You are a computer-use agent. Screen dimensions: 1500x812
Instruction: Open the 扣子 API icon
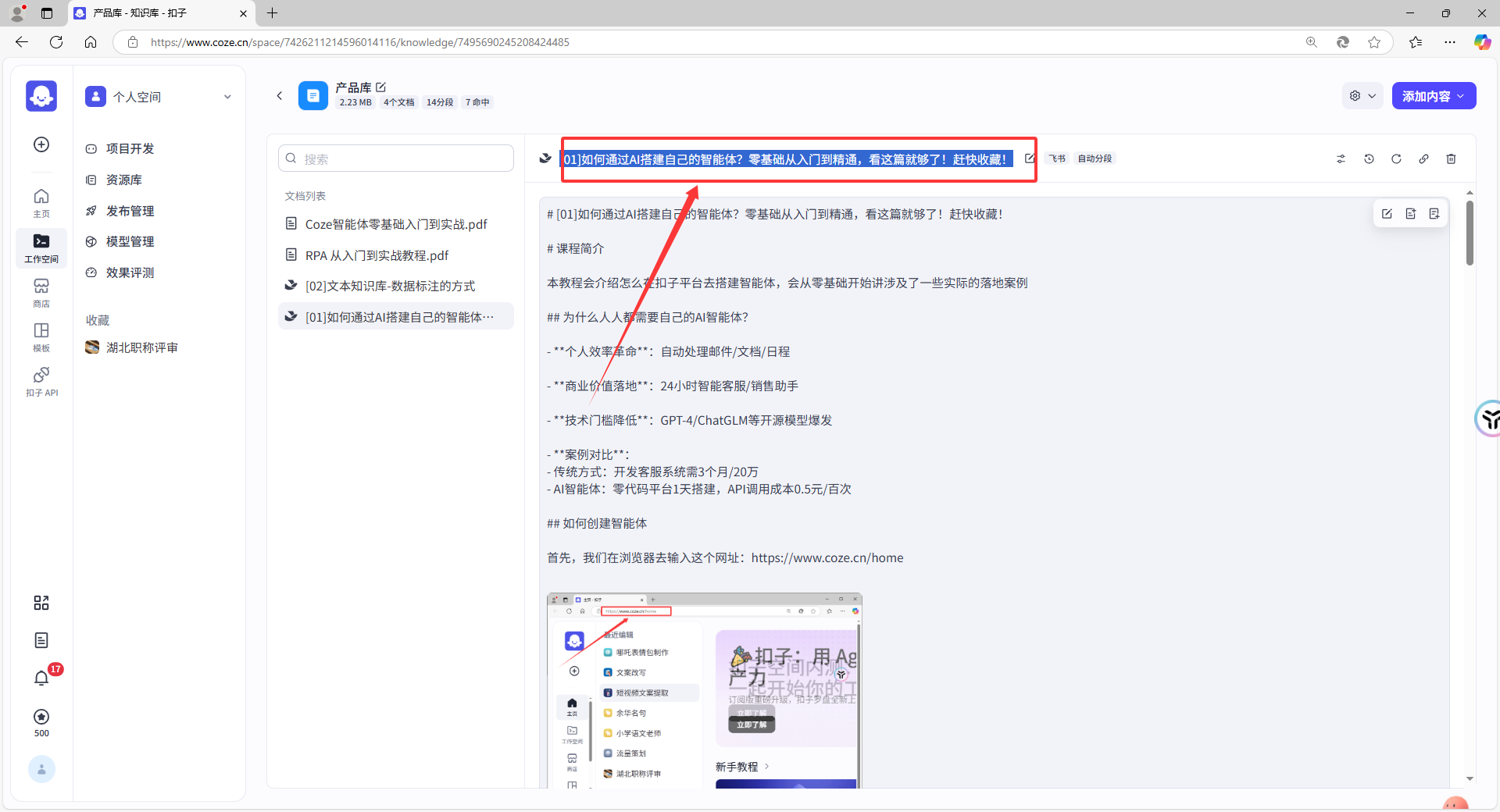point(41,382)
